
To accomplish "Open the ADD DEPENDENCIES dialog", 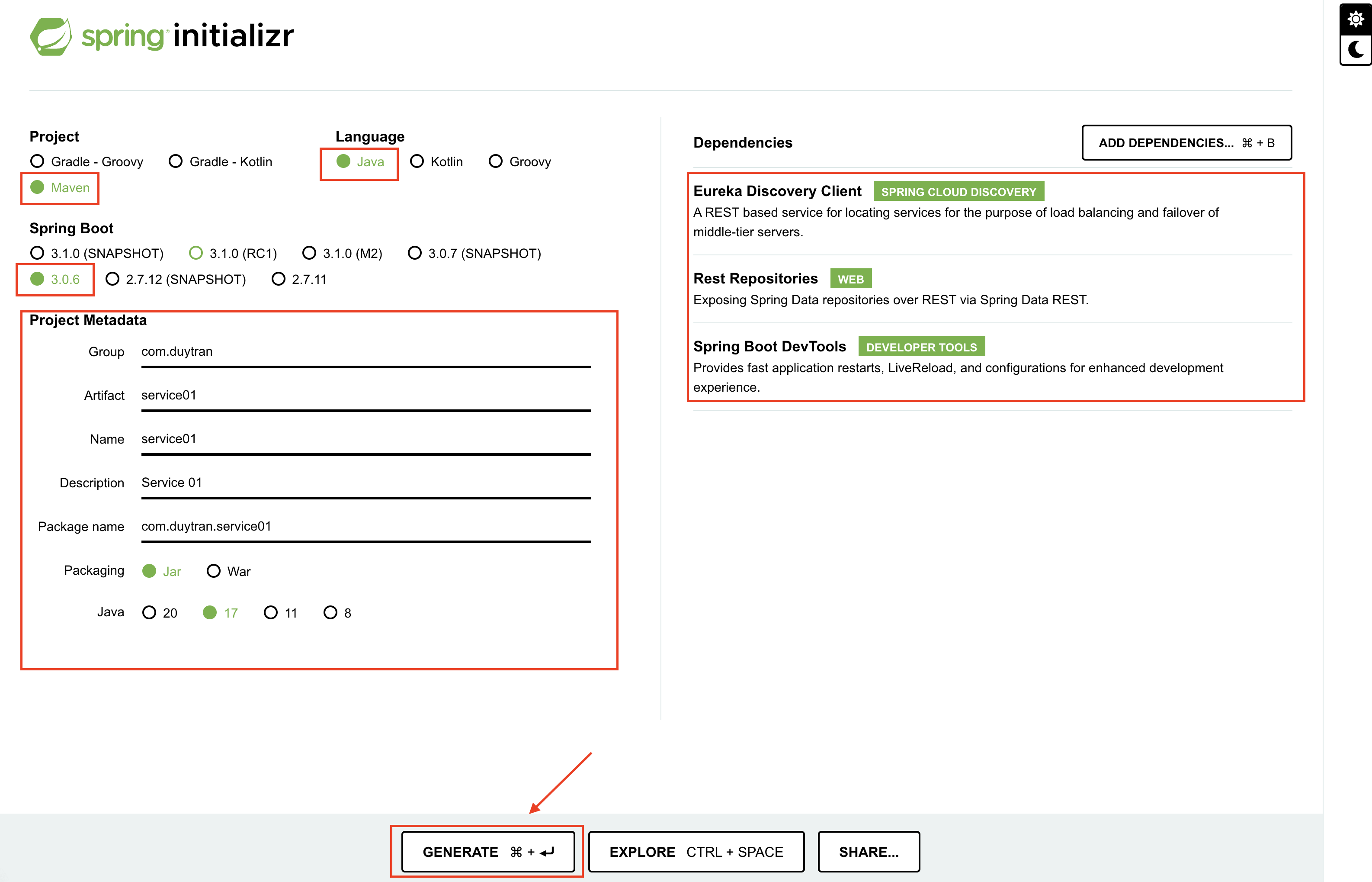I will point(1186,143).
